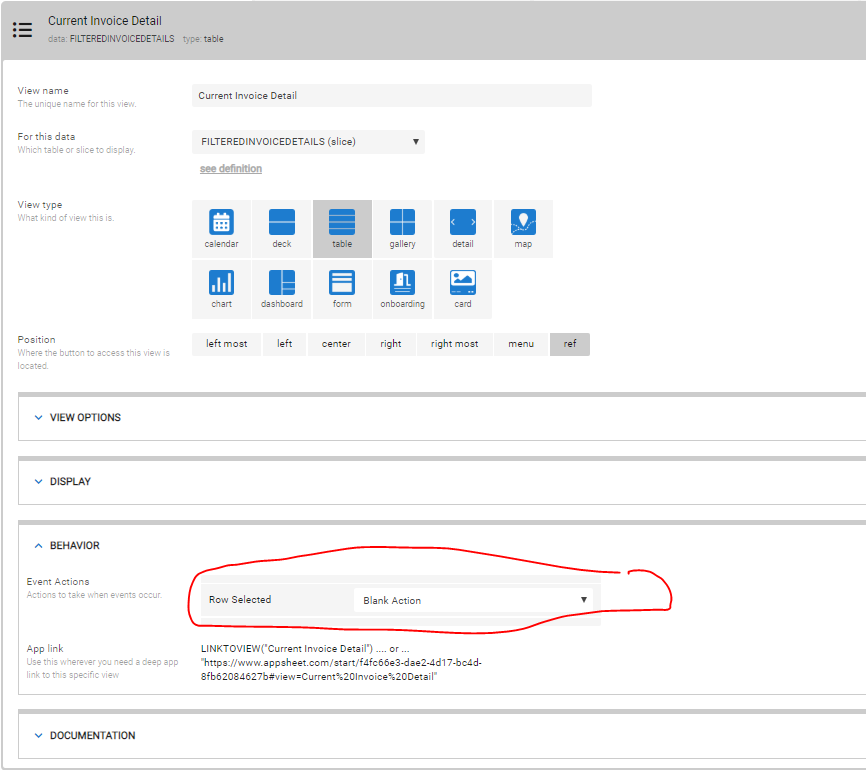The image size is (866, 770).
Task: Click the LINKTOVIEW app link expression text
Action: pyautogui.click(x=287, y=648)
